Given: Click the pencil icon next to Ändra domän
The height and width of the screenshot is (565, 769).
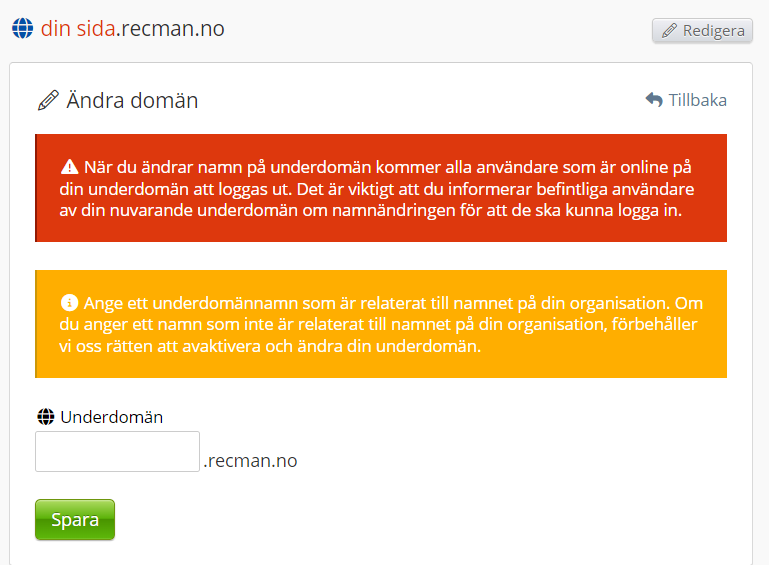Looking at the screenshot, I should (48, 100).
